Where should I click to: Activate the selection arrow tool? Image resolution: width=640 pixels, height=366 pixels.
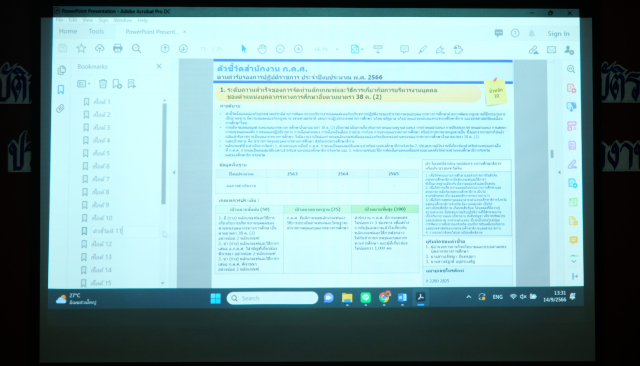[x=244, y=49]
